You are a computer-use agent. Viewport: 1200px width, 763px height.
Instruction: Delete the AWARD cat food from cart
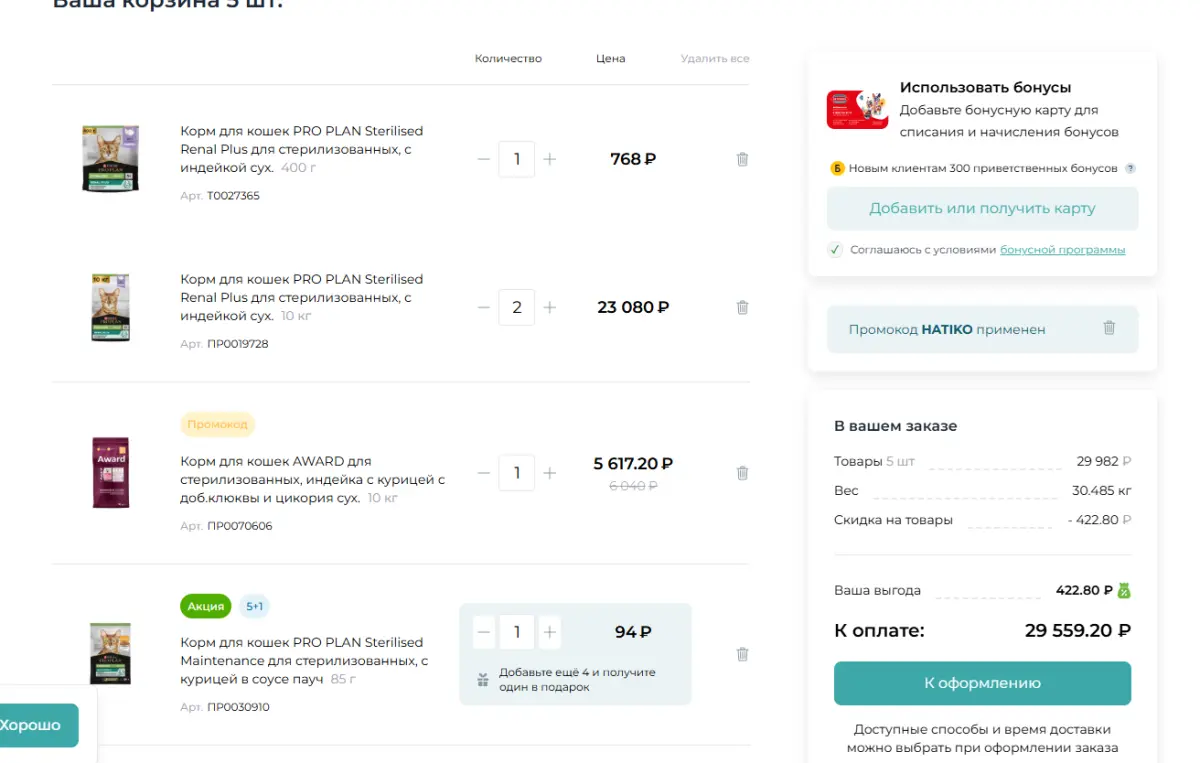click(742, 472)
